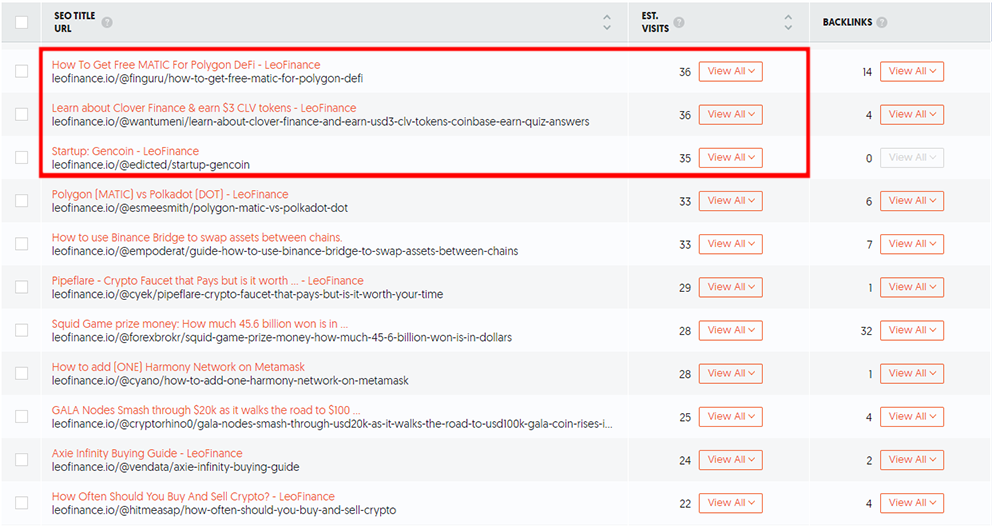Check the Pipeflare row checkbox
This screenshot has height=526, width=992.
click(x=22, y=287)
